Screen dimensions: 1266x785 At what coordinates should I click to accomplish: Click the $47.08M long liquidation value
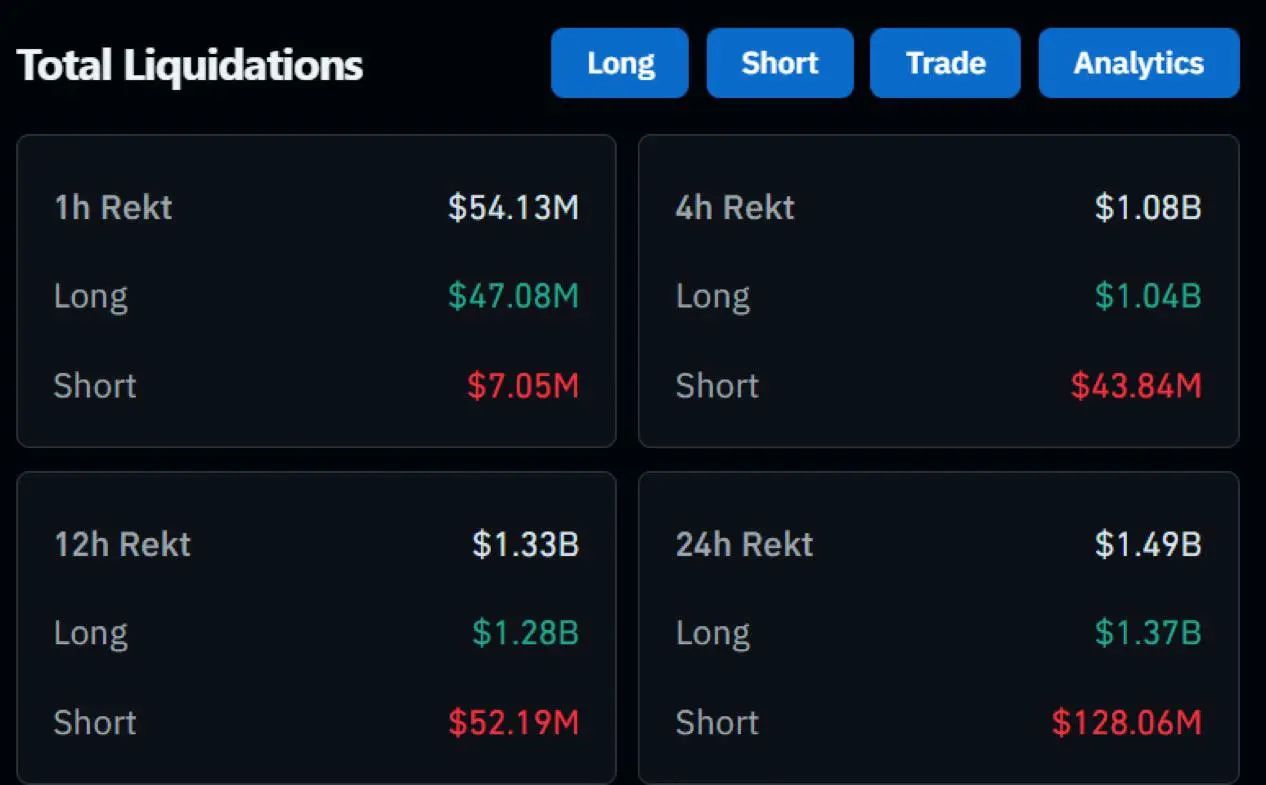click(x=513, y=297)
